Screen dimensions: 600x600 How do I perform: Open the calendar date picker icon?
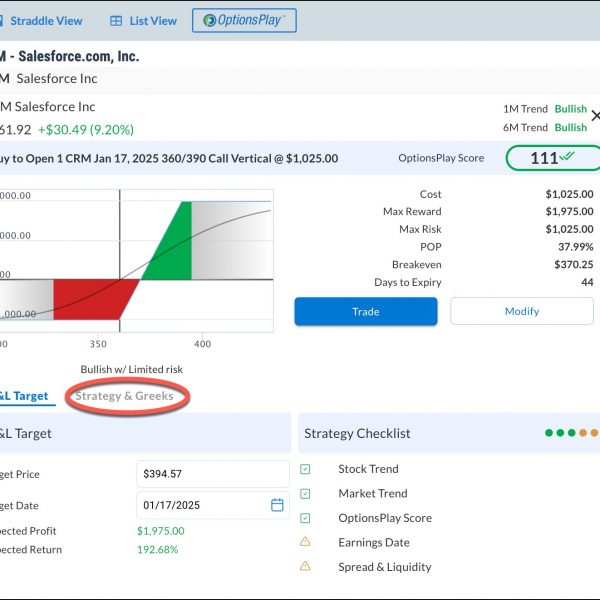[x=277, y=505]
